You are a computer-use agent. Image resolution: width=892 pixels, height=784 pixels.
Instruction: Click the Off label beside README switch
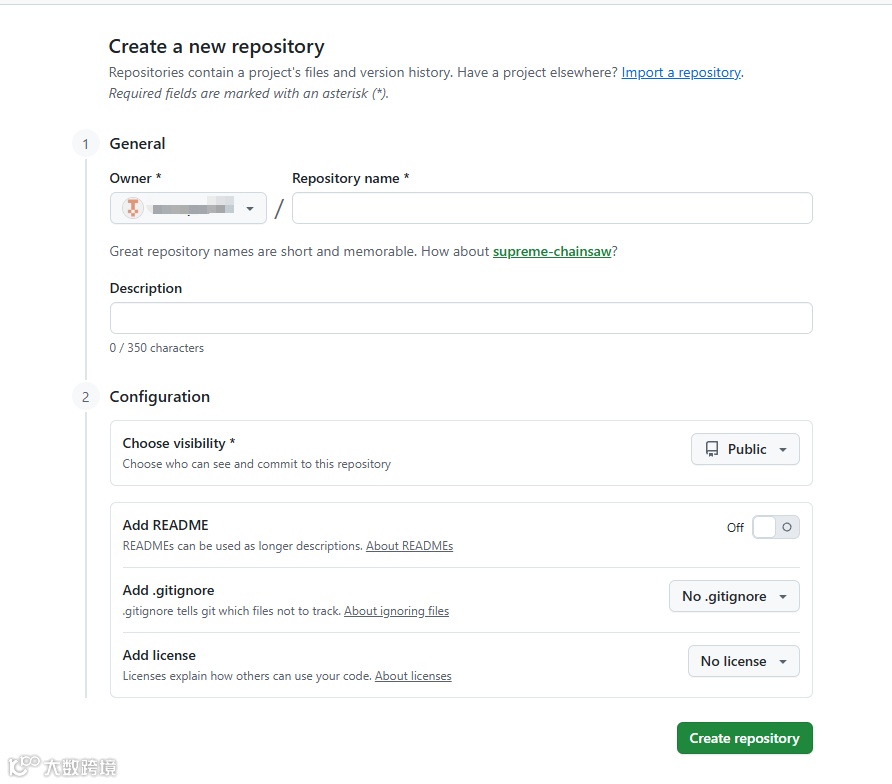(735, 527)
